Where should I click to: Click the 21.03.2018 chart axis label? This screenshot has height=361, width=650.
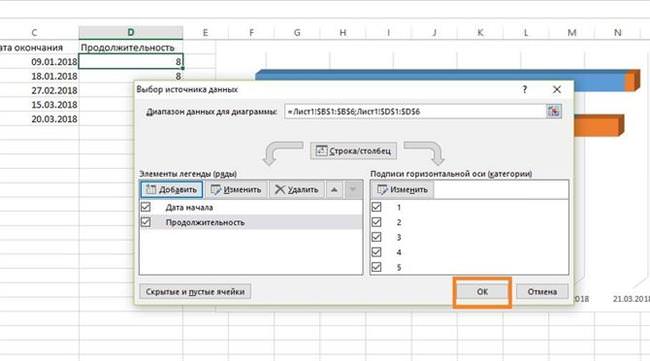[x=631, y=299]
